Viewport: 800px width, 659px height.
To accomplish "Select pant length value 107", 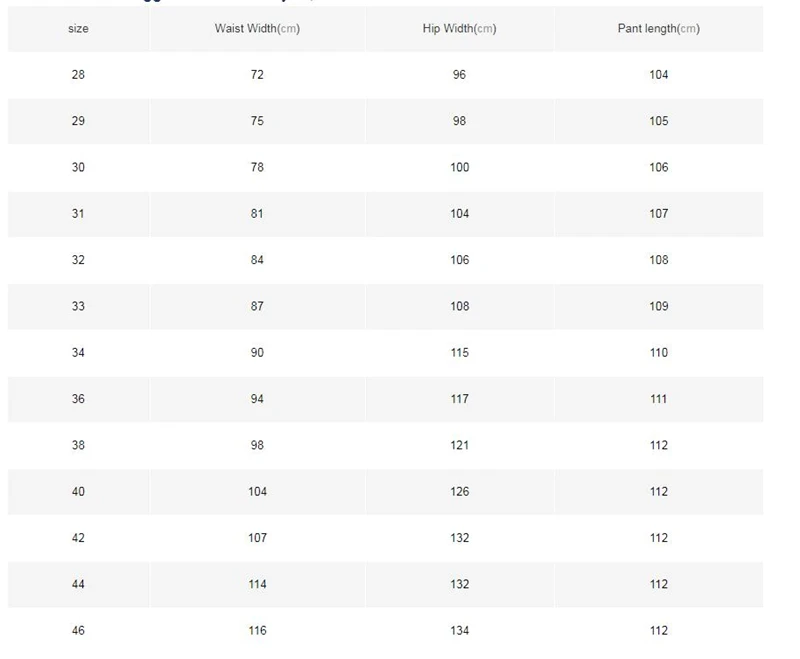I will tap(659, 214).
